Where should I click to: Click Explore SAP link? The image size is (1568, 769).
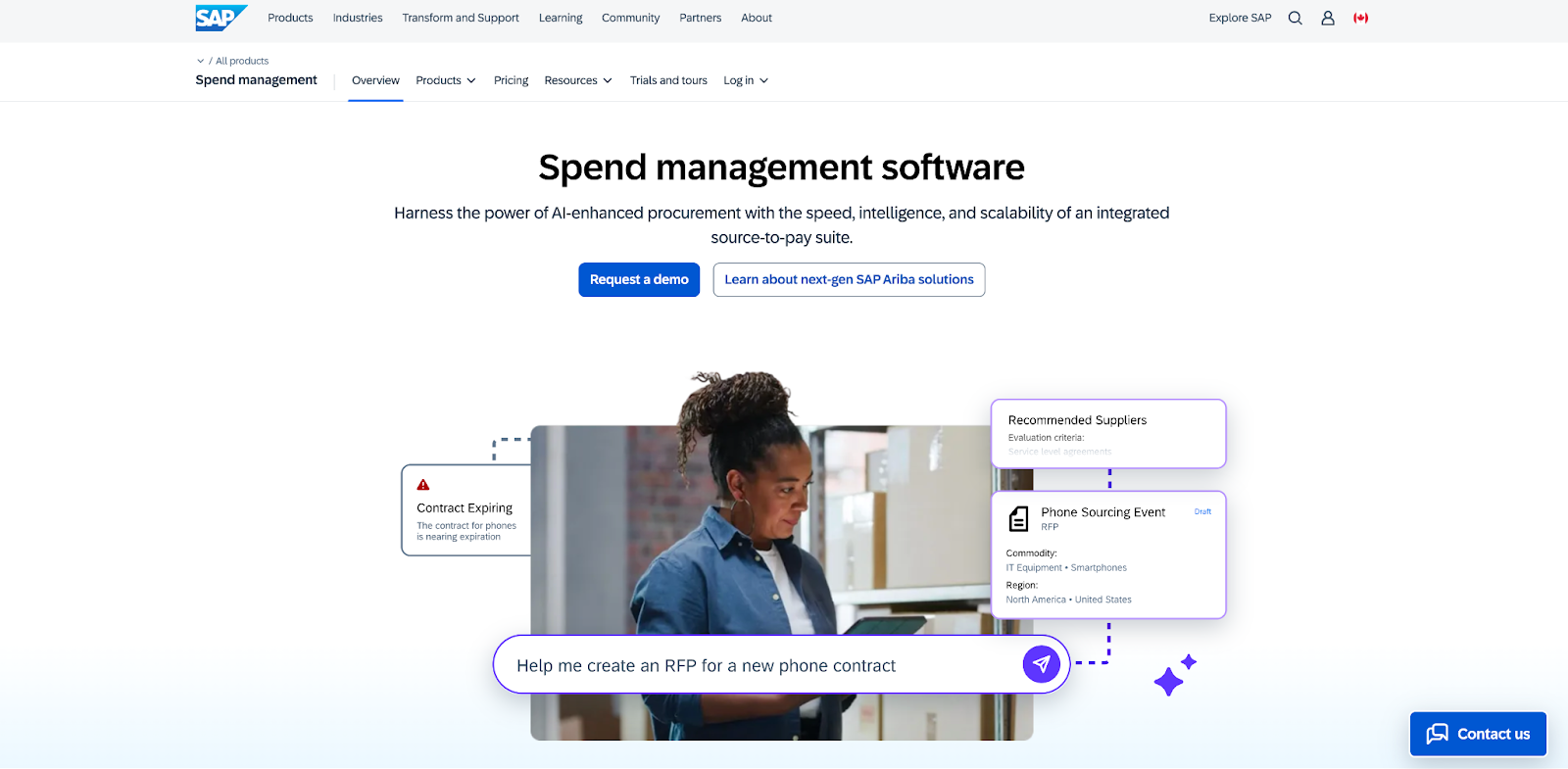pos(1240,18)
